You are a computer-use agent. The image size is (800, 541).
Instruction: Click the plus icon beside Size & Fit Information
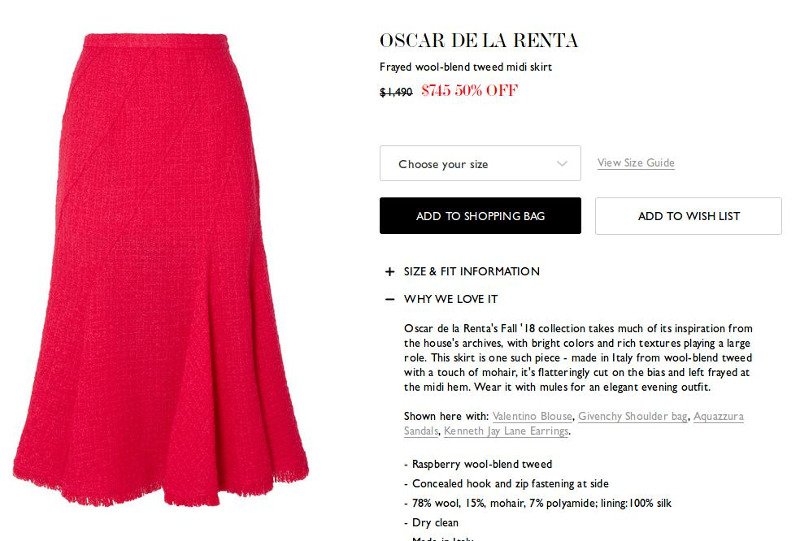tap(390, 272)
